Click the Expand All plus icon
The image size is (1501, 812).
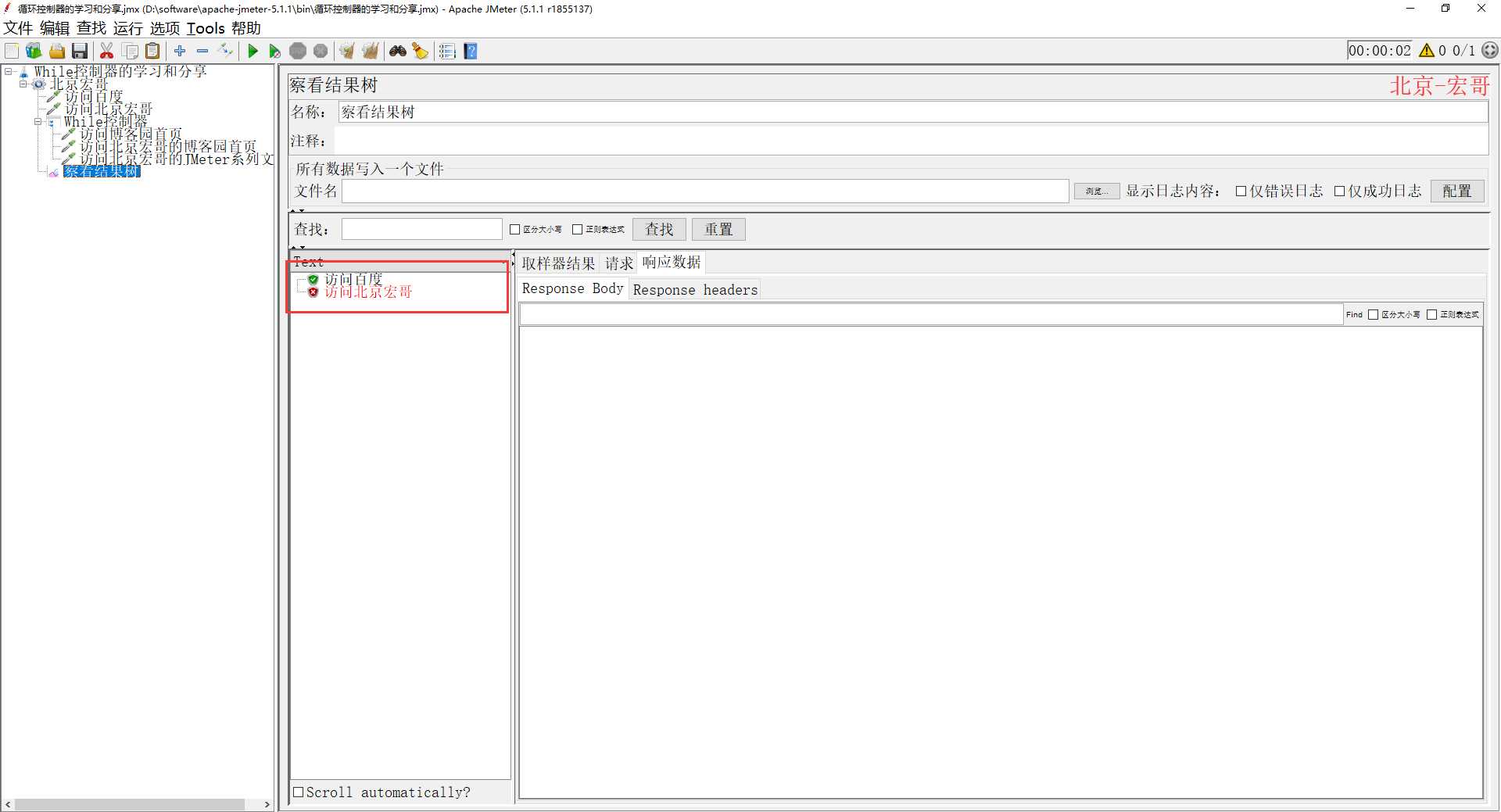click(x=180, y=51)
